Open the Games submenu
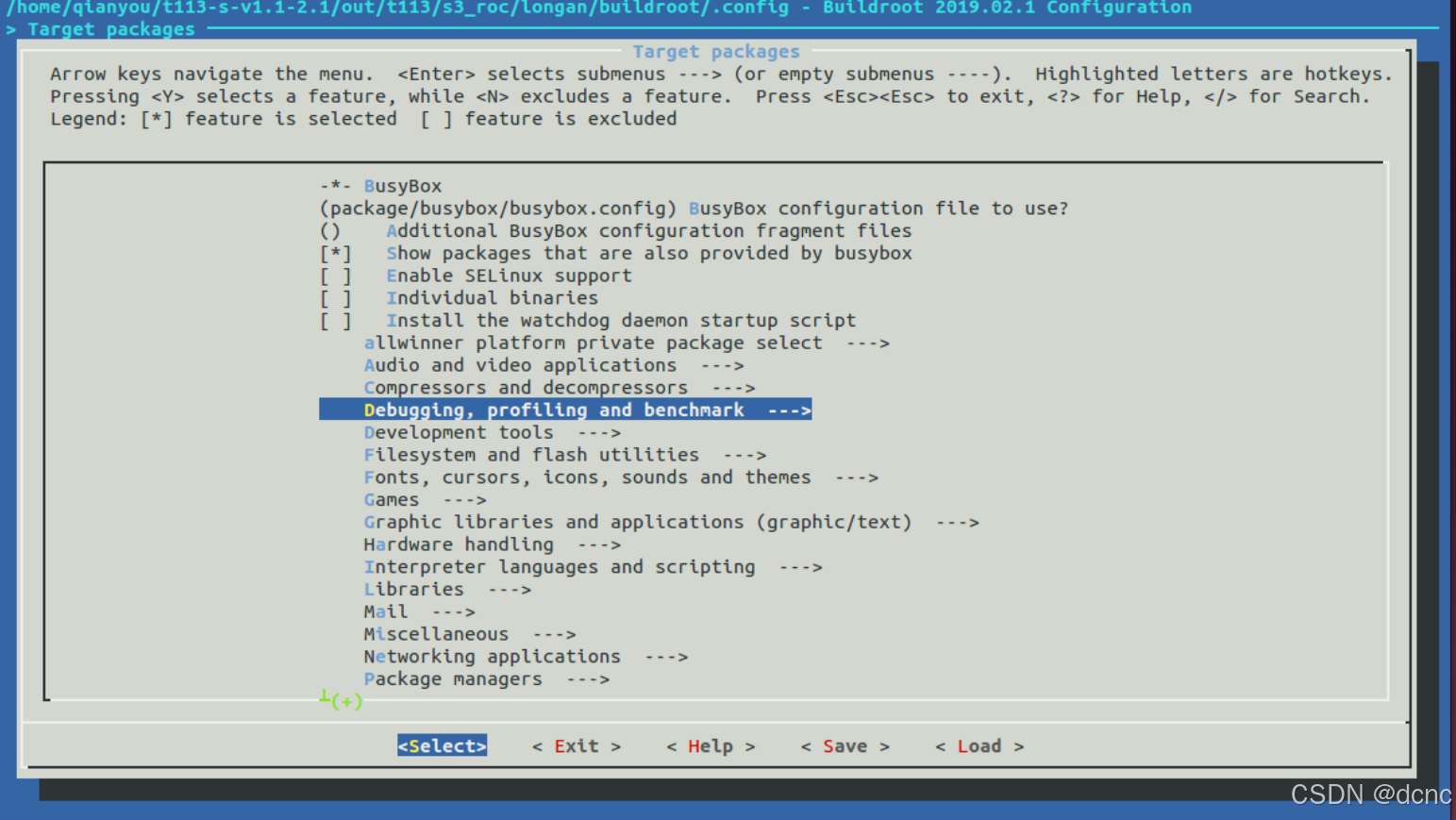Screen dimensions: 1456x820 pyautogui.click(x=425, y=500)
